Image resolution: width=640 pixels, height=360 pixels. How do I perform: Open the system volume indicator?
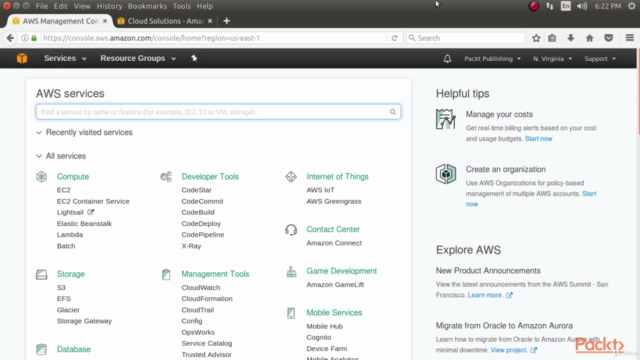[582, 6]
